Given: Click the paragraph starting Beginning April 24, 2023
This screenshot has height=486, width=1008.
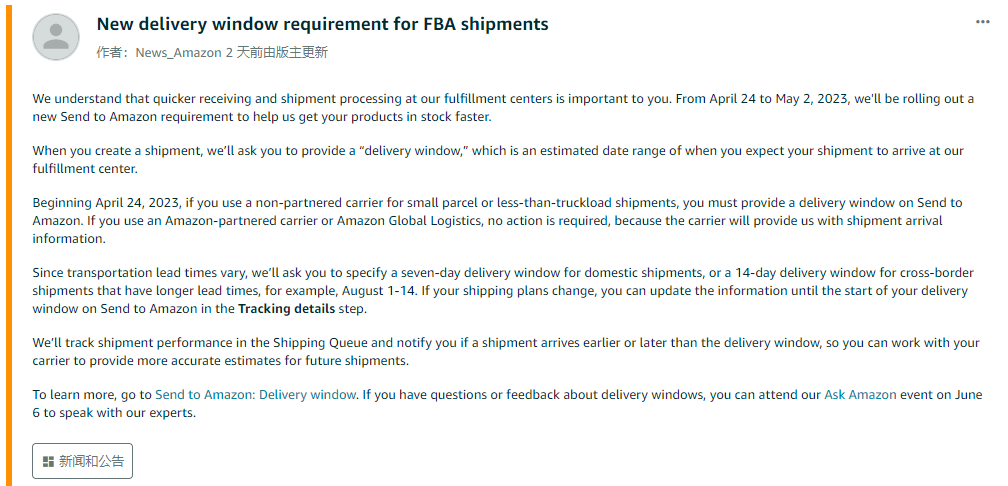Looking at the screenshot, I should (x=498, y=220).
